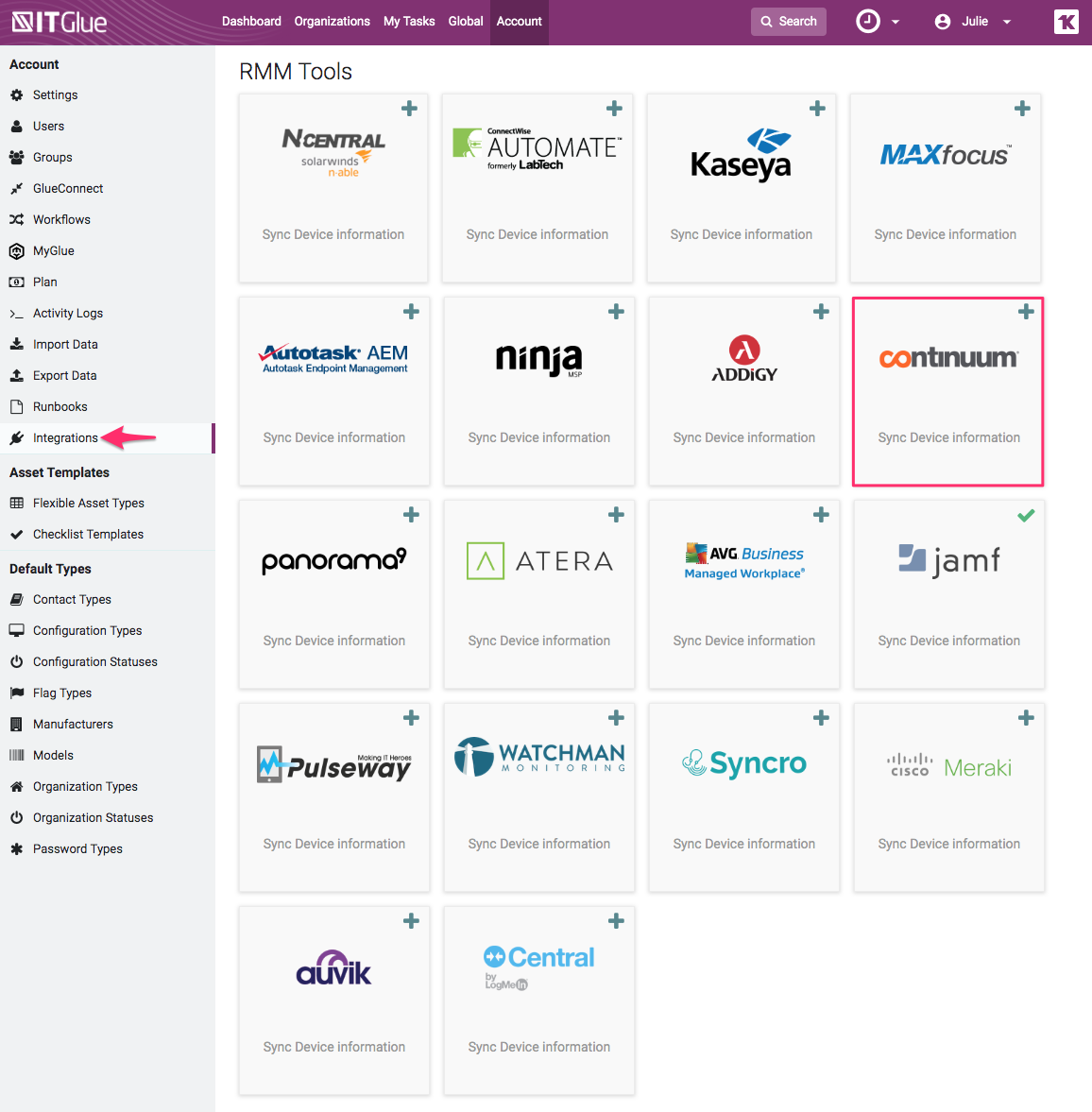
Task: Go to Export Data in sidebar
Action: 107,376
